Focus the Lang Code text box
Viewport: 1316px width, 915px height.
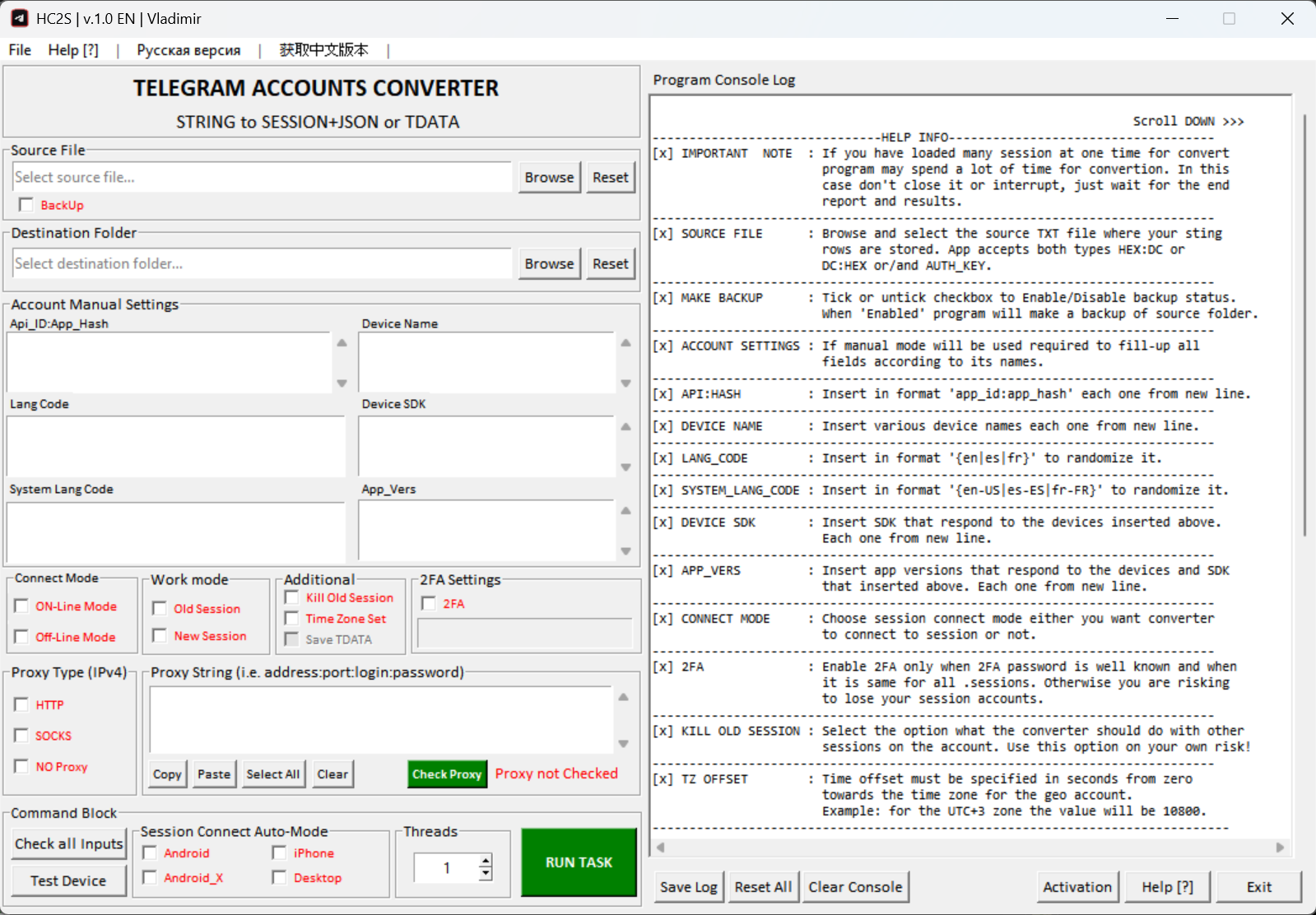[175, 446]
